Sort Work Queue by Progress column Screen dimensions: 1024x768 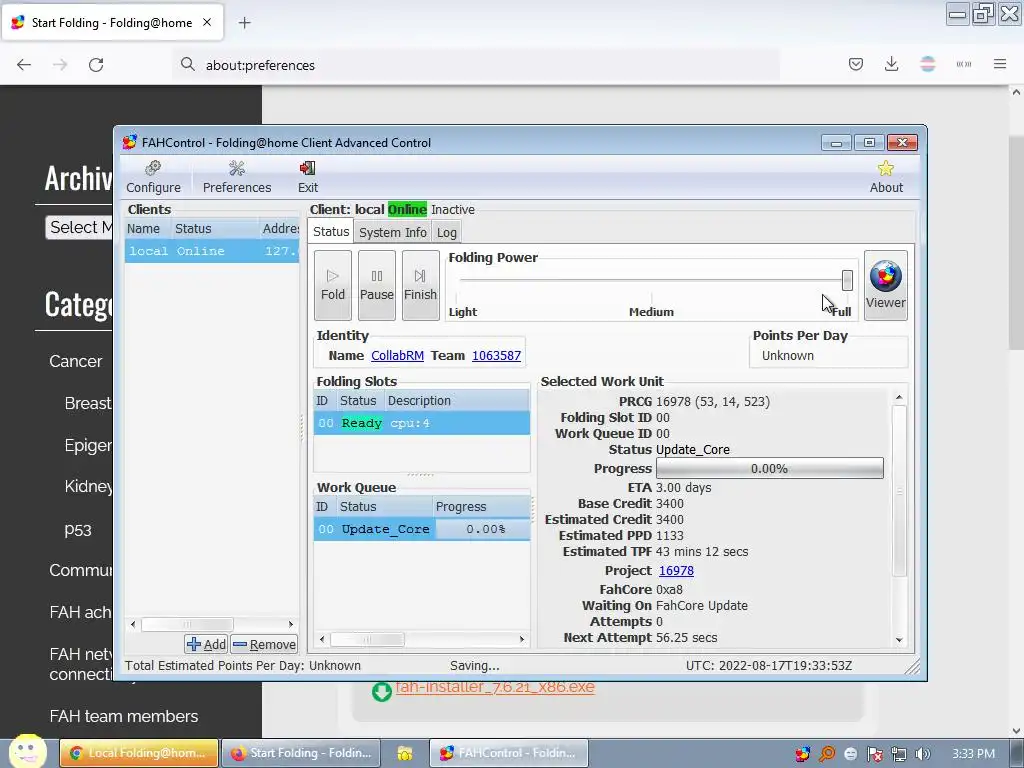click(x=481, y=507)
